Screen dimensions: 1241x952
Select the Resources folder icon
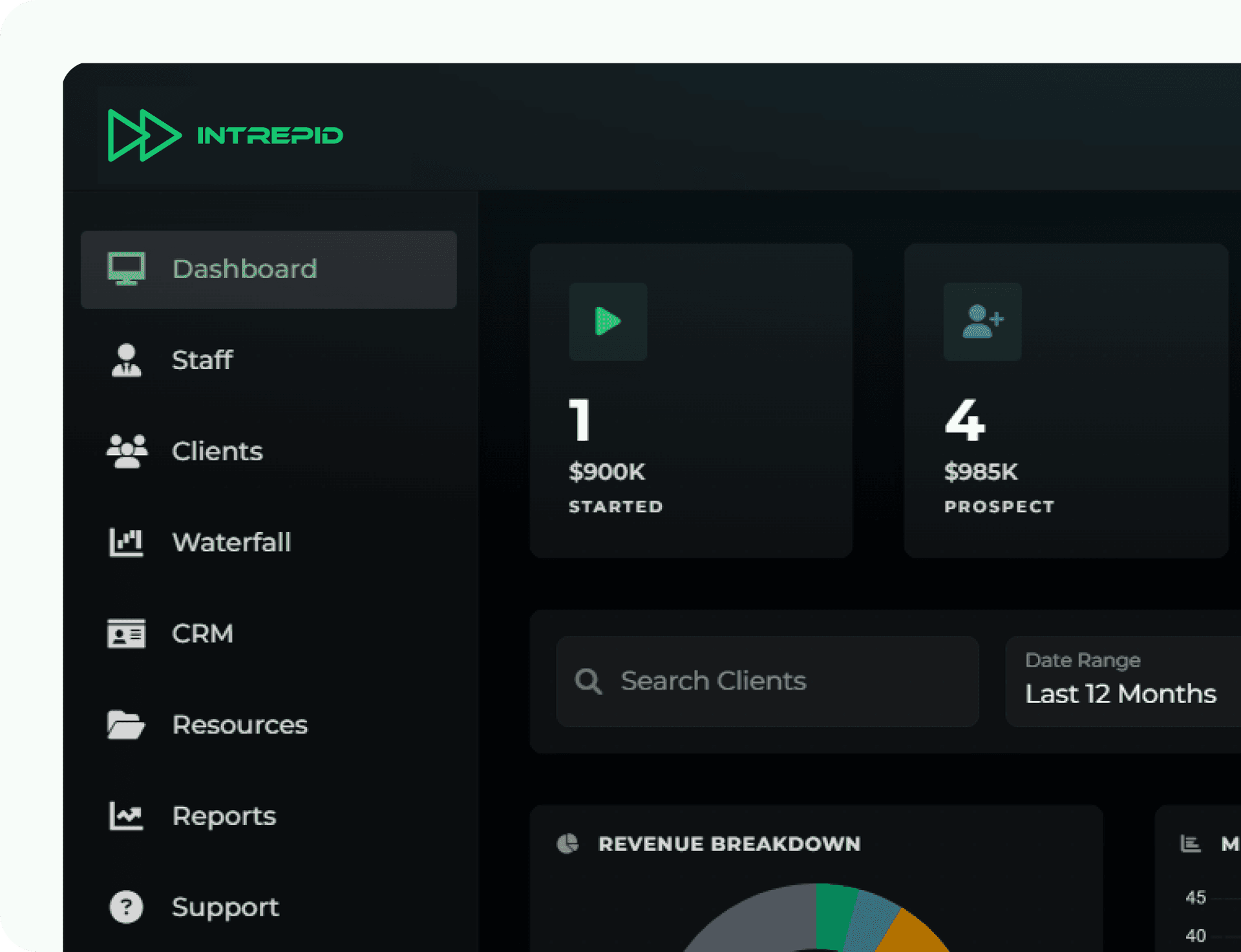pyautogui.click(x=125, y=725)
